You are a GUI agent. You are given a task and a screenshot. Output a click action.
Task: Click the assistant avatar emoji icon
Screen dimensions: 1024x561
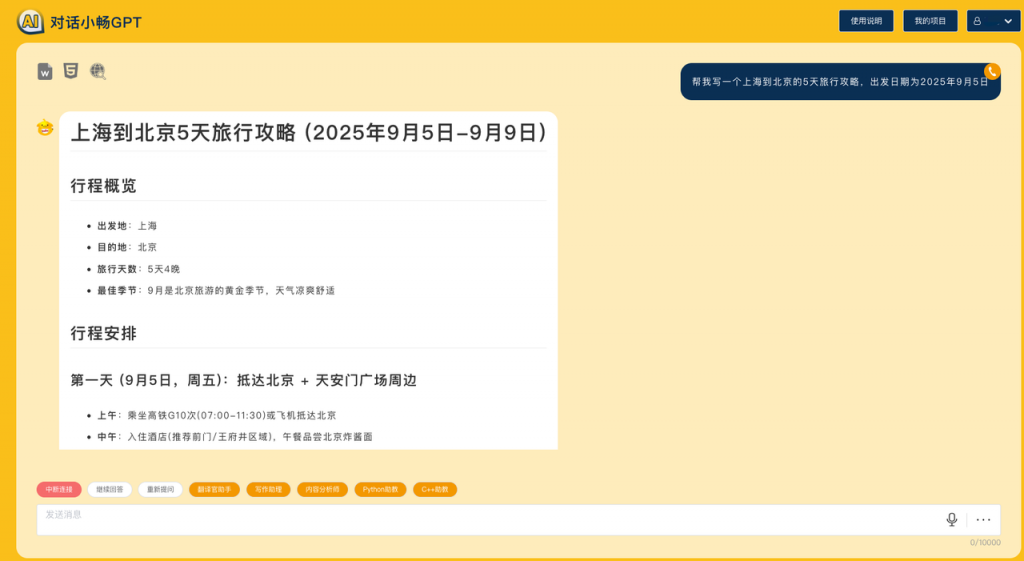pos(45,127)
